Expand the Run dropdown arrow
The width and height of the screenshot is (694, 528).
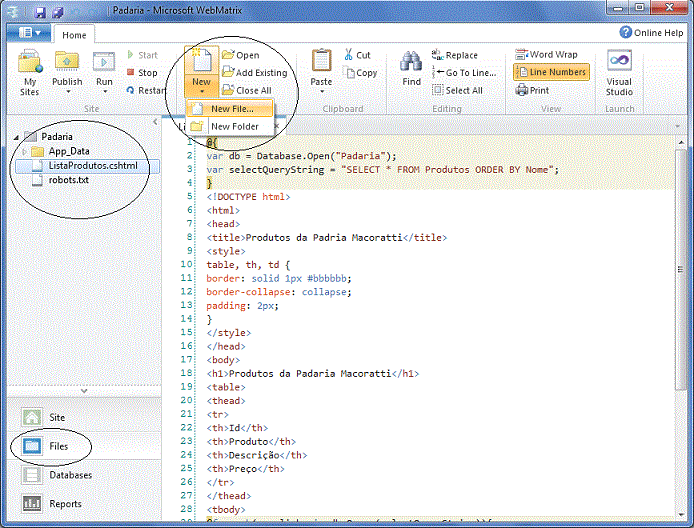(x=105, y=92)
